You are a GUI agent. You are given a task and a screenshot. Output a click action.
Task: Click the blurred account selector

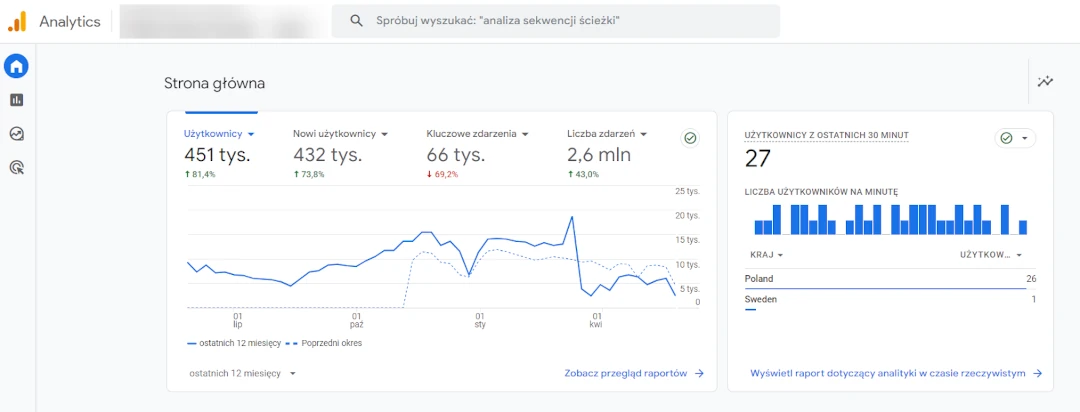point(219,21)
